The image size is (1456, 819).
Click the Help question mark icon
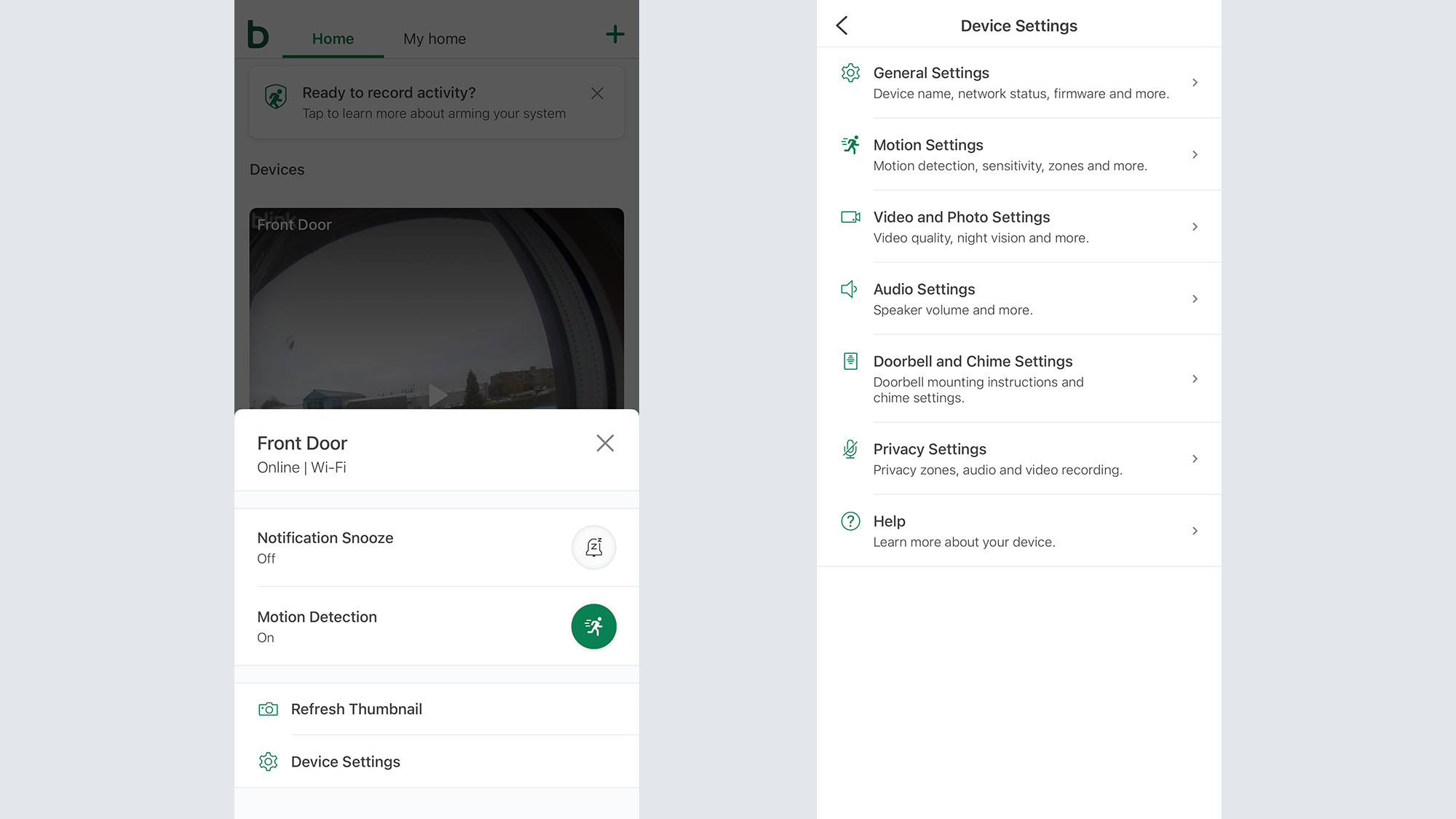pyautogui.click(x=850, y=521)
